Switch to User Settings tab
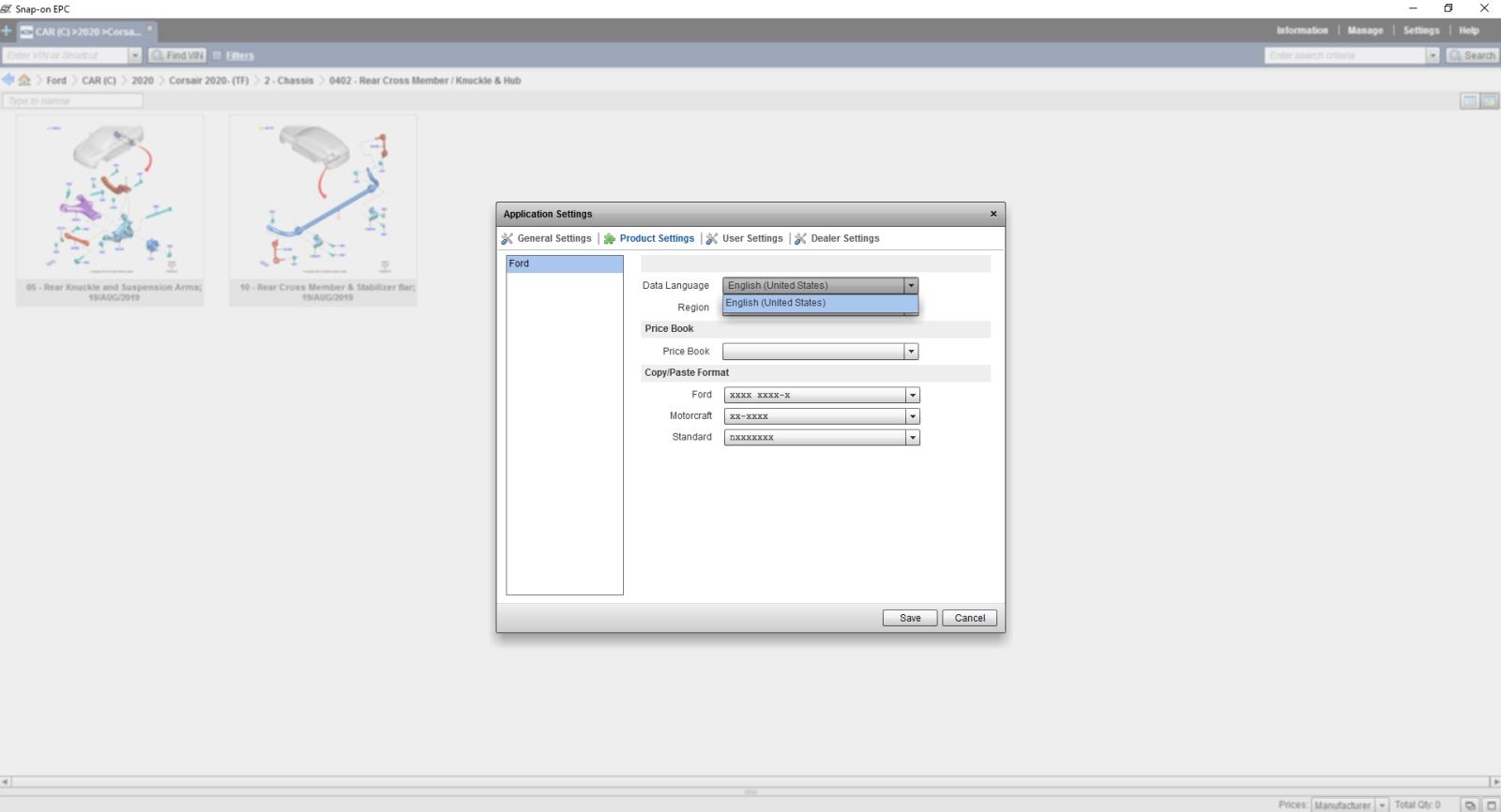The width and height of the screenshot is (1501, 812). (x=752, y=238)
